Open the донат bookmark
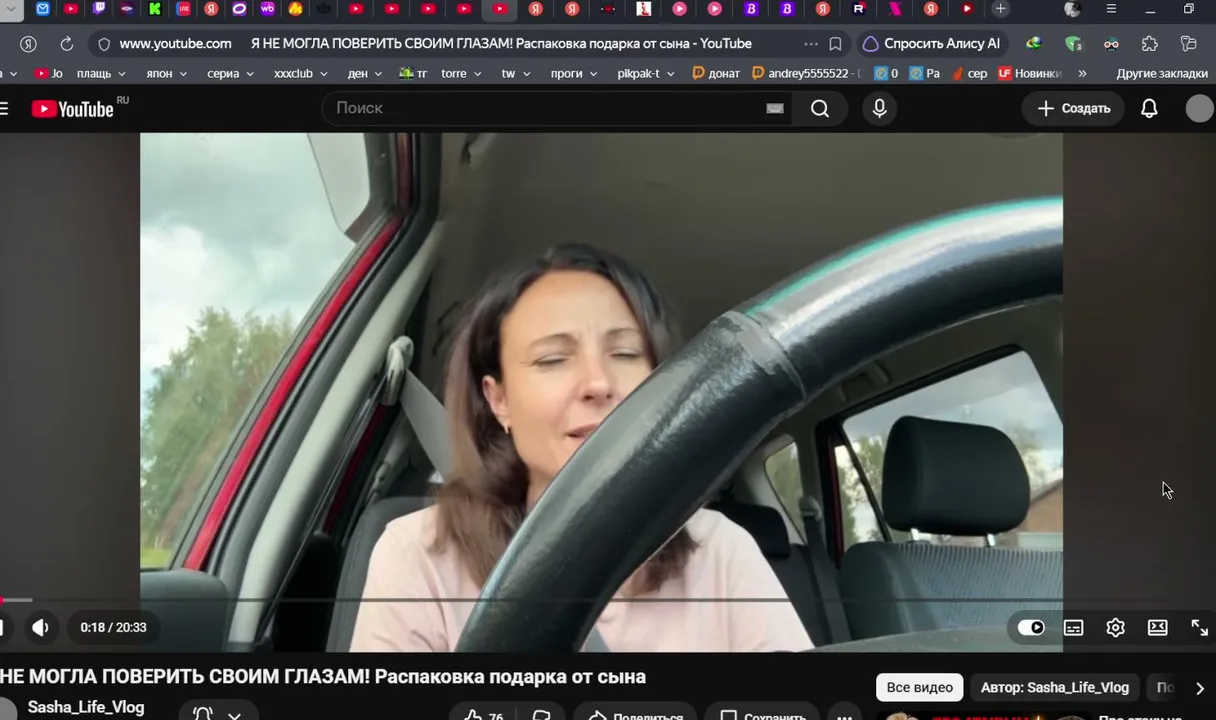 pos(716,74)
